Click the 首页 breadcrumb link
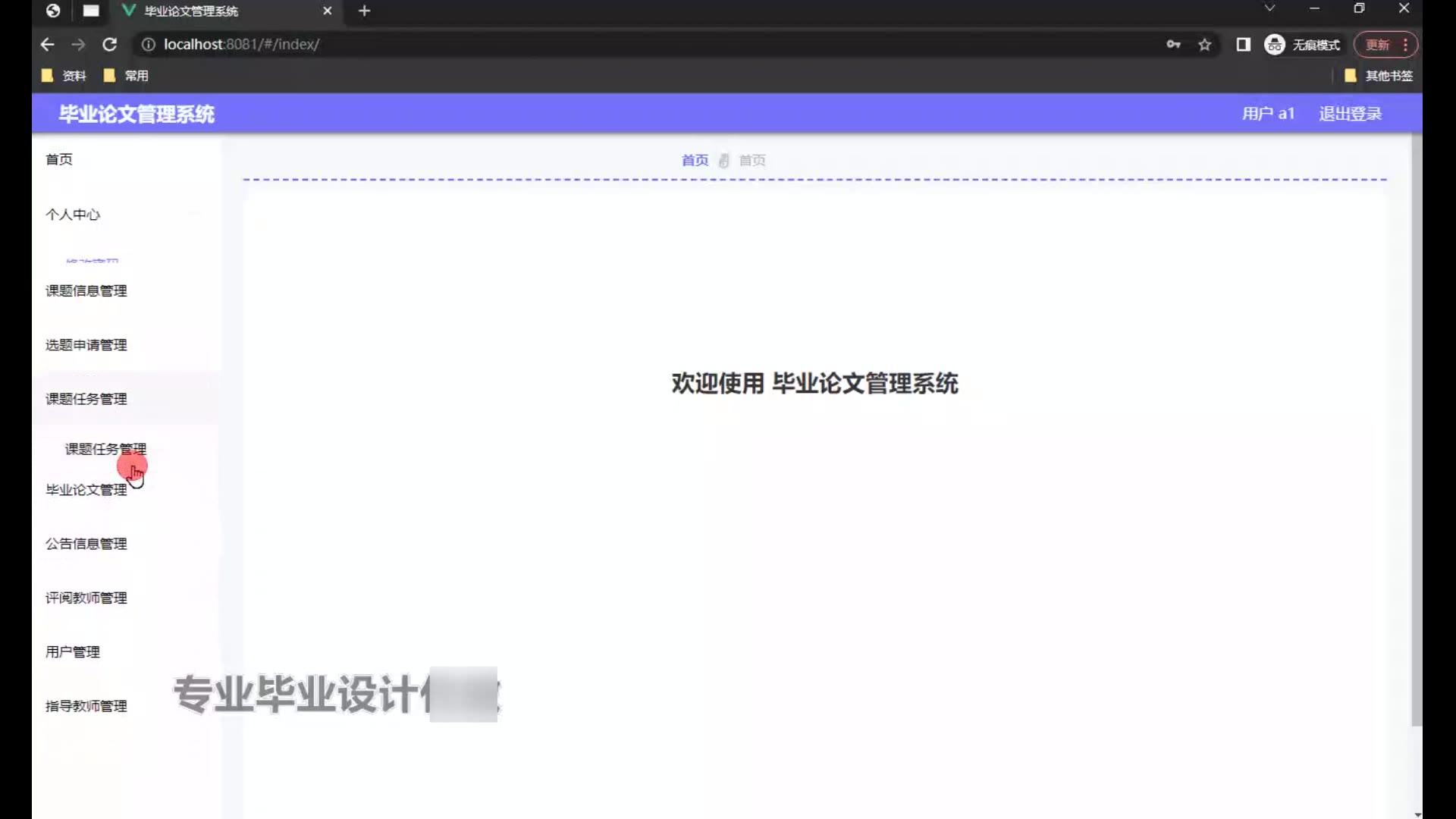This screenshot has width=1456, height=819. pyautogui.click(x=695, y=160)
